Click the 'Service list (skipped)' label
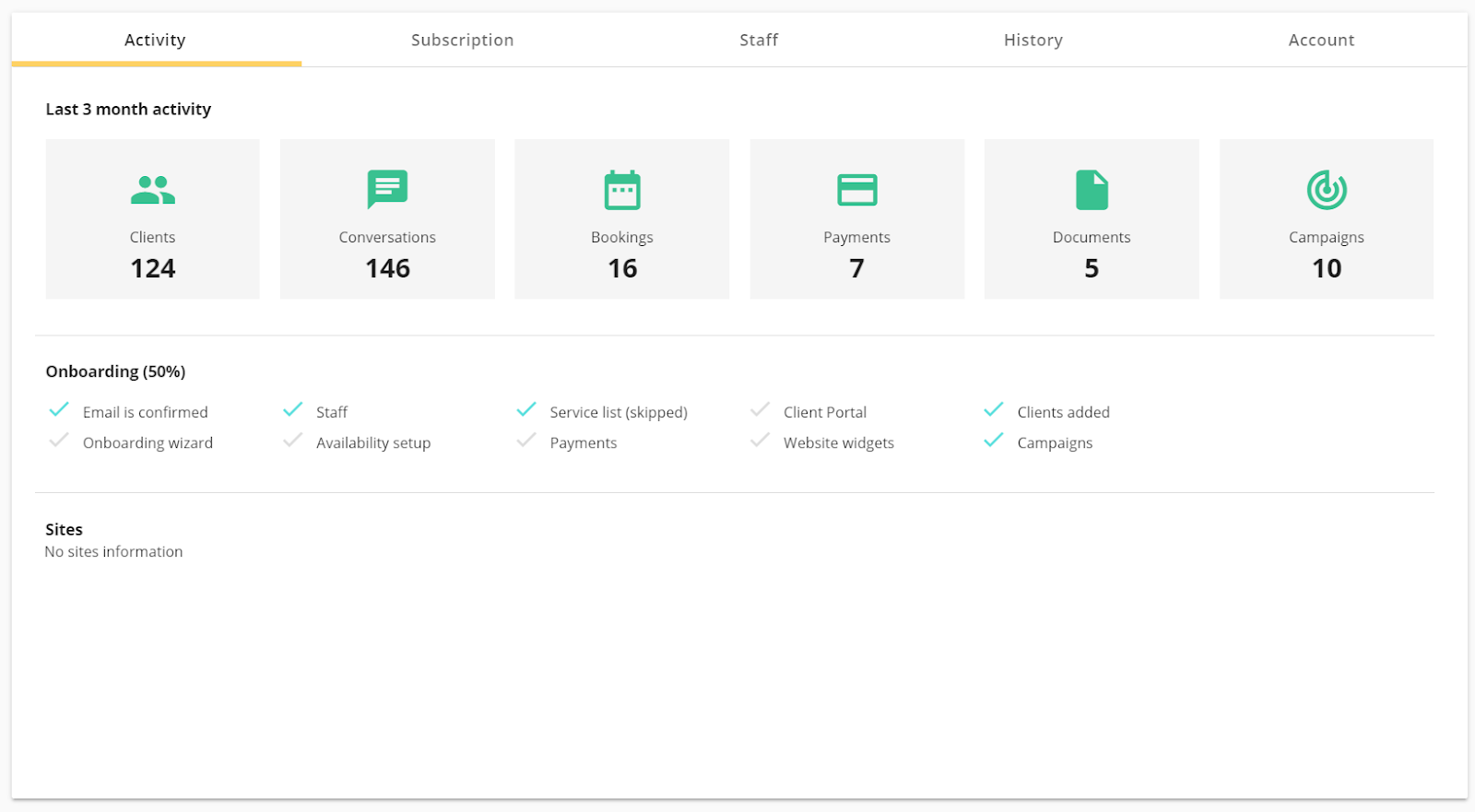Screen dimensions: 1475x812 [619, 412]
